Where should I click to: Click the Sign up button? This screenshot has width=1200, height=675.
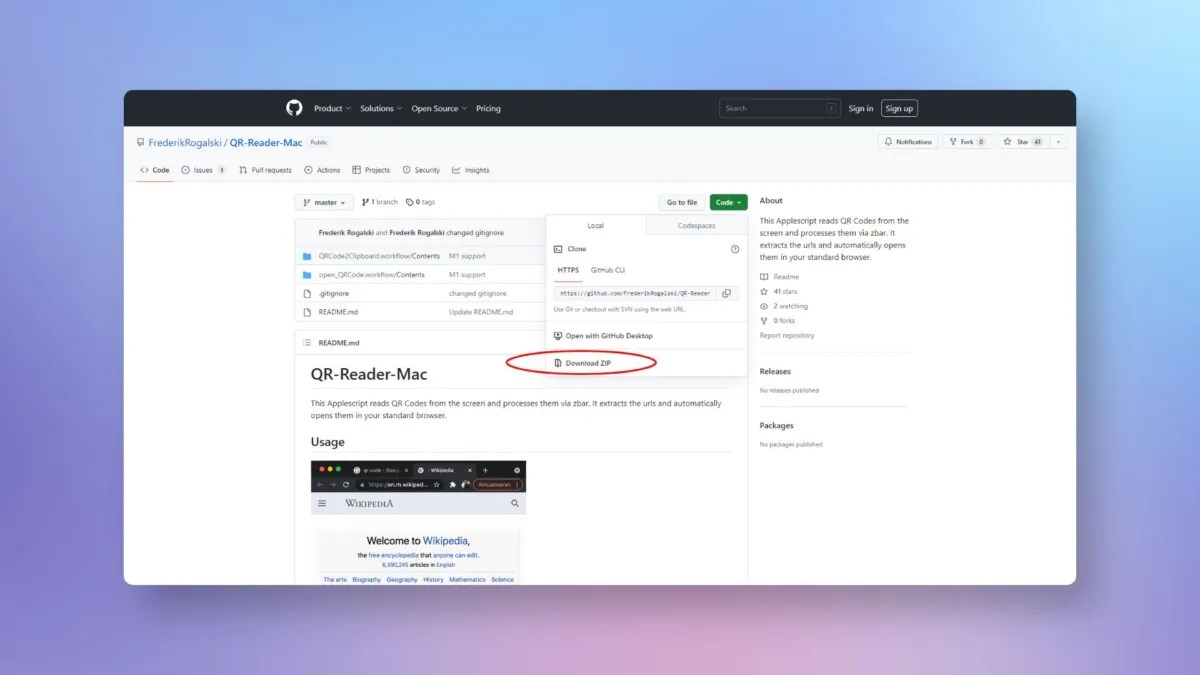(899, 108)
